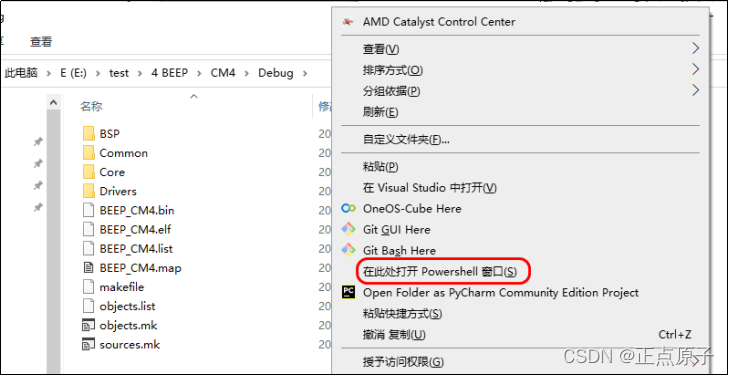Select the objects.list file name
The width and height of the screenshot is (729, 376).
tap(127, 306)
